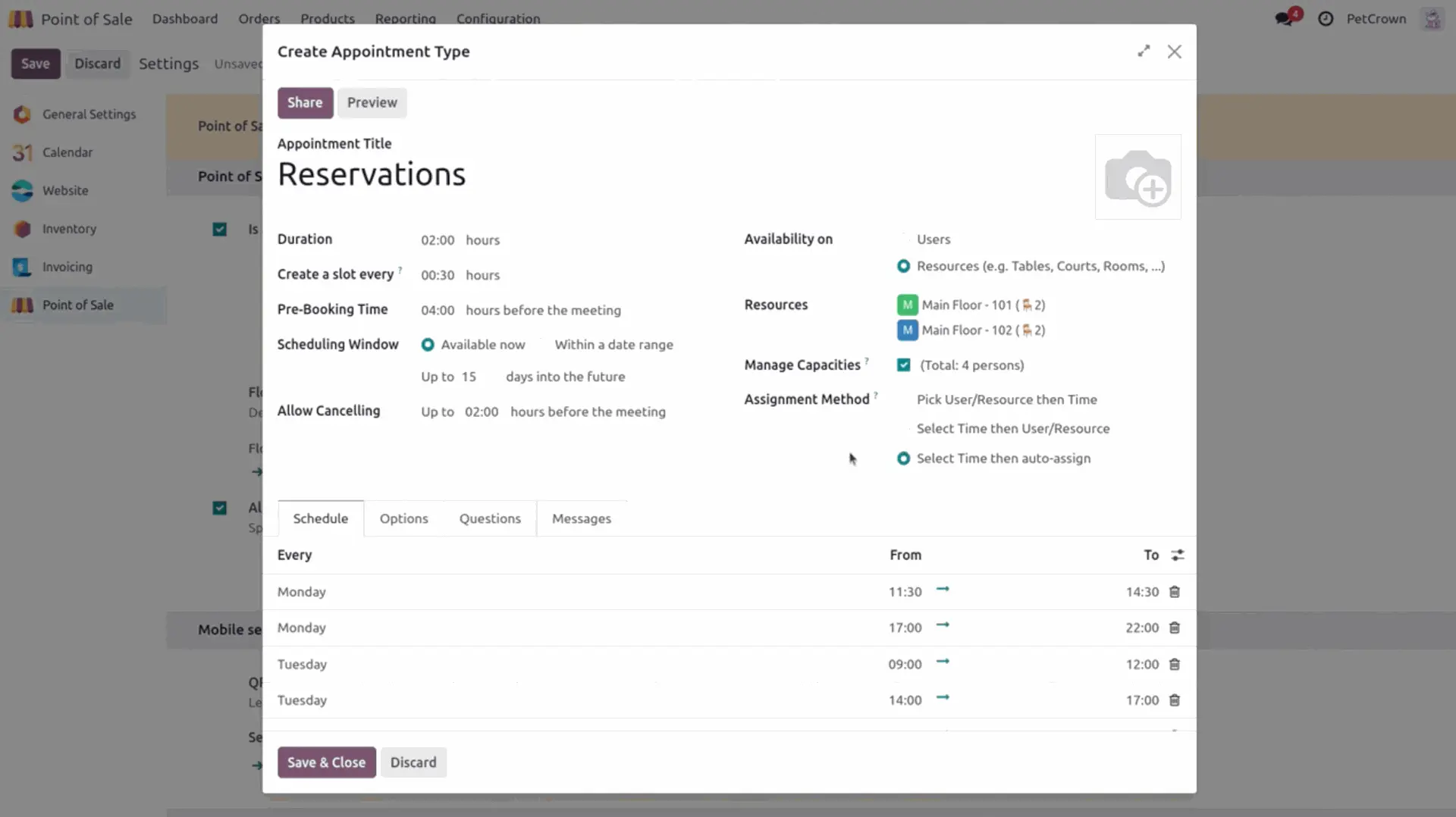Open the activities clock icon
Viewport: 1456px width, 817px height.
pyautogui.click(x=1326, y=19)
